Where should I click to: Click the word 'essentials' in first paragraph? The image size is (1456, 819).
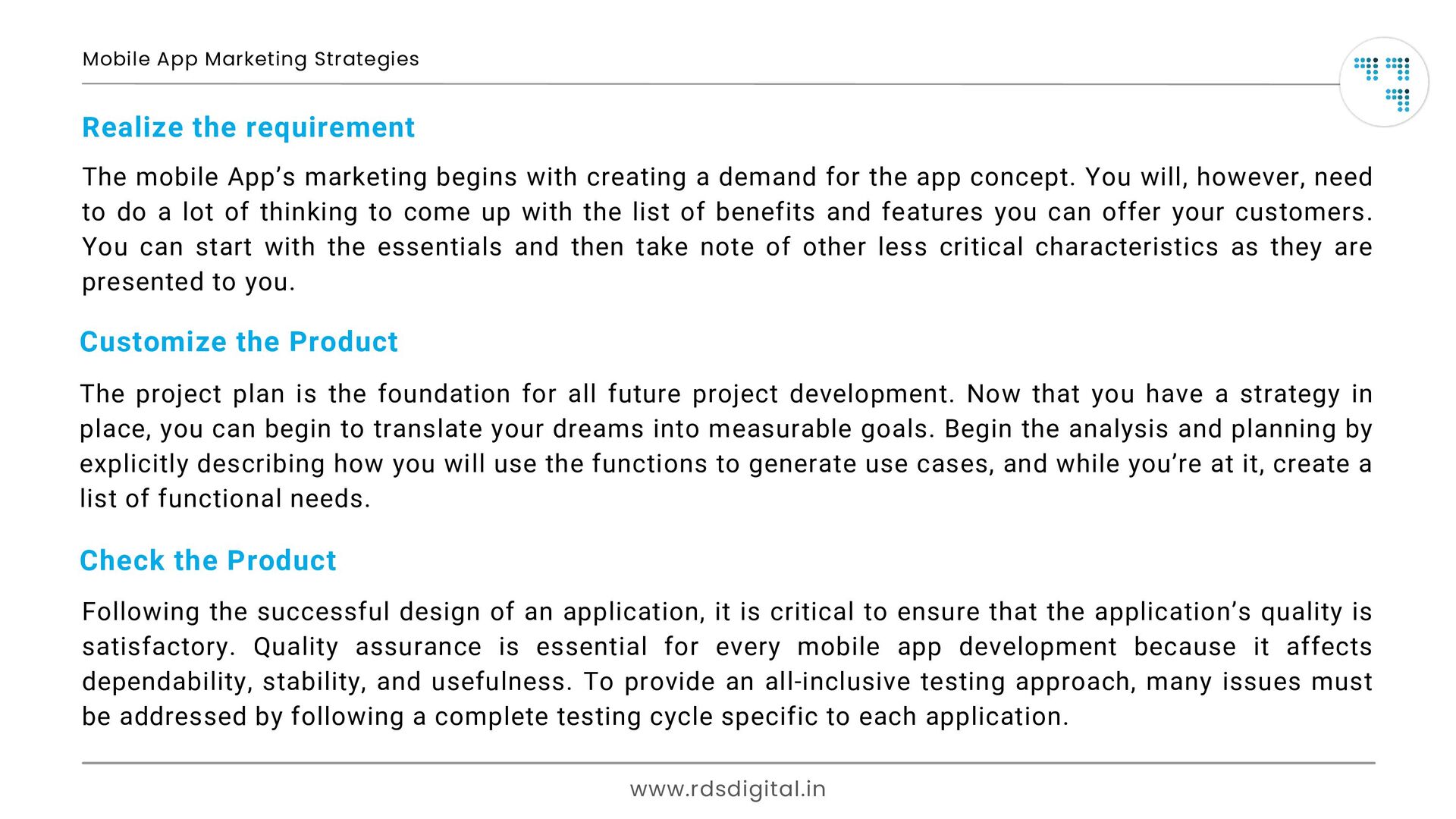pos(440,247)
